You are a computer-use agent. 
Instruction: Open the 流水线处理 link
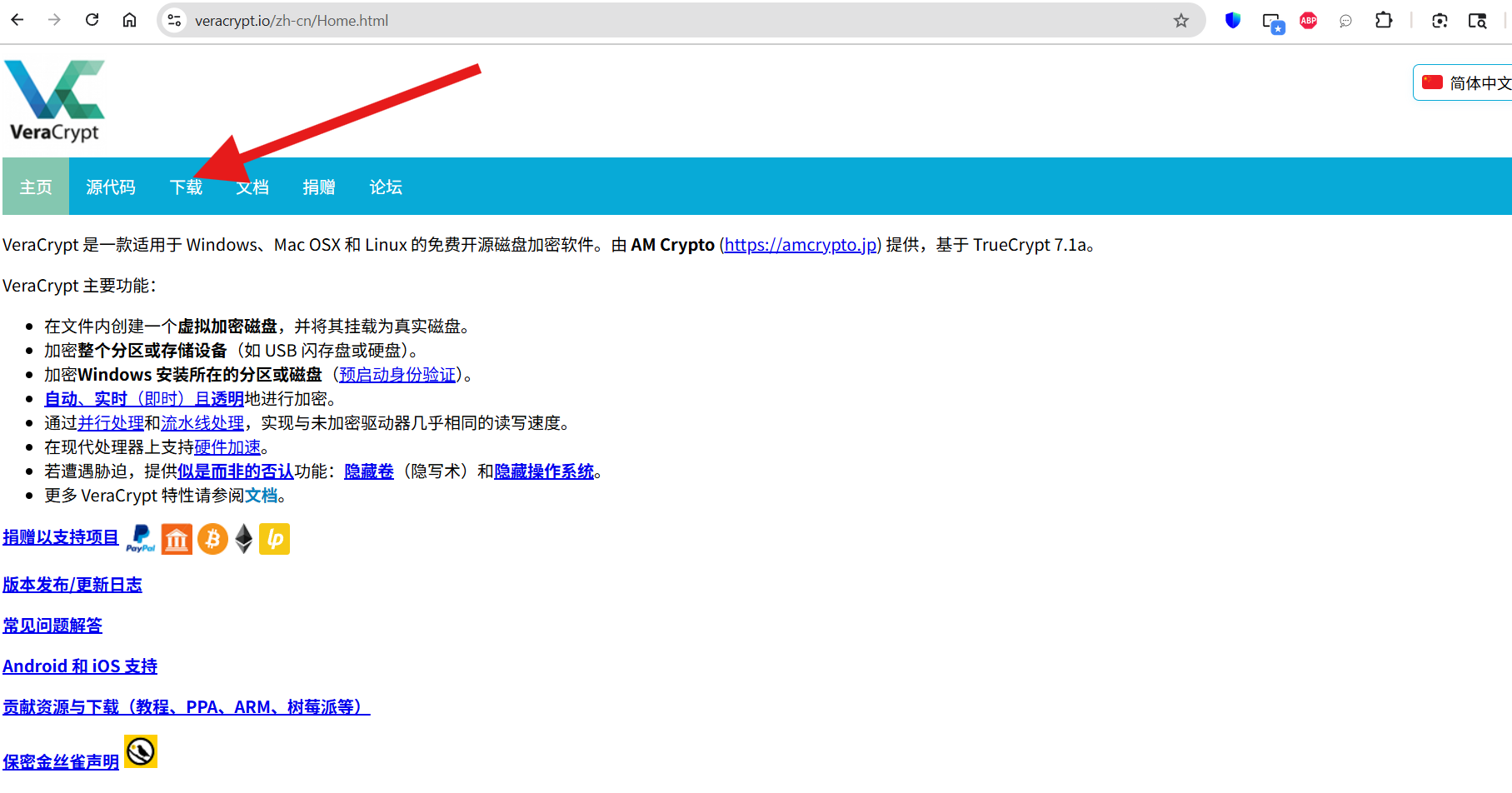tap(202, 423)
